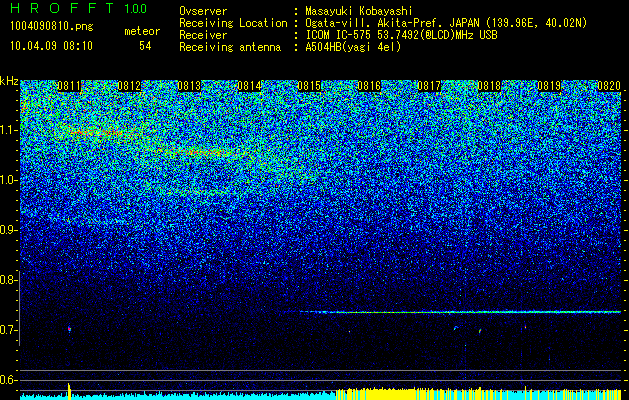Click the 0818 time marker
Image resolution: width=629 pixels, height=400 pixels.
pos(489,86)
